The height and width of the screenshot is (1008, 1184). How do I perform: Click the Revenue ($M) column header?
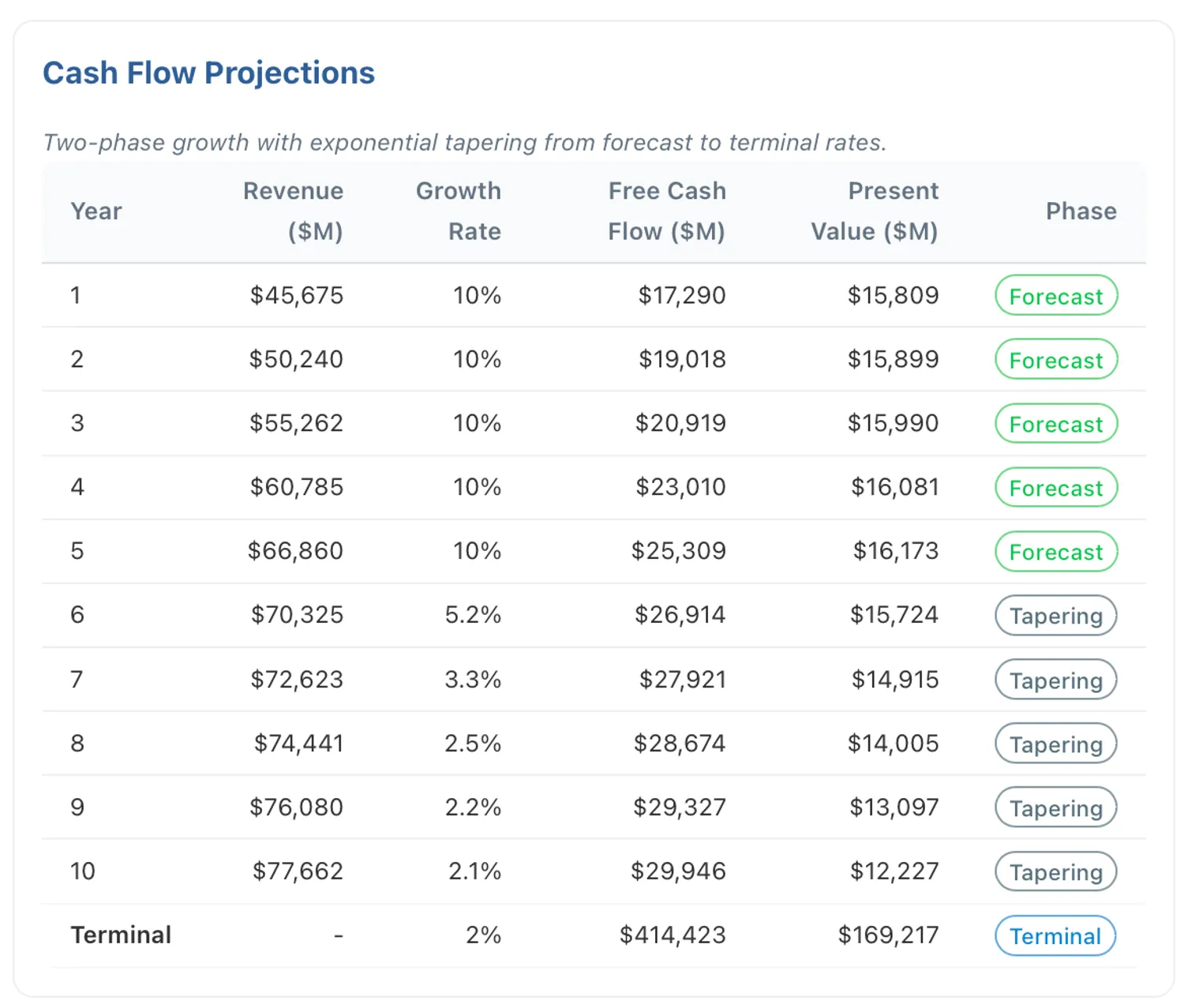click(293, 211)
